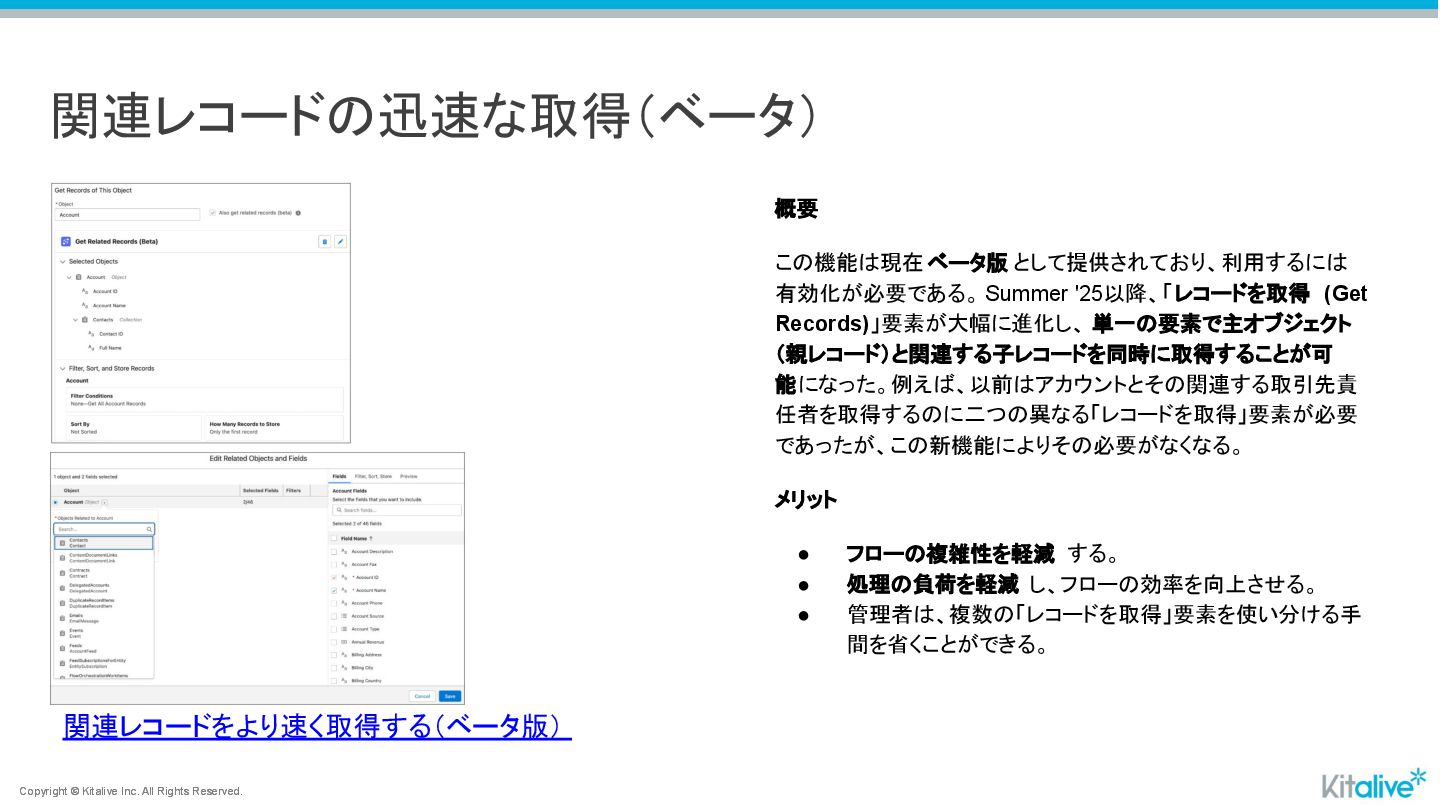Click the Get Related Records (Beta) purple icon
The height and width of the screenshot is (810, 1440).
[x=66, y=241]
